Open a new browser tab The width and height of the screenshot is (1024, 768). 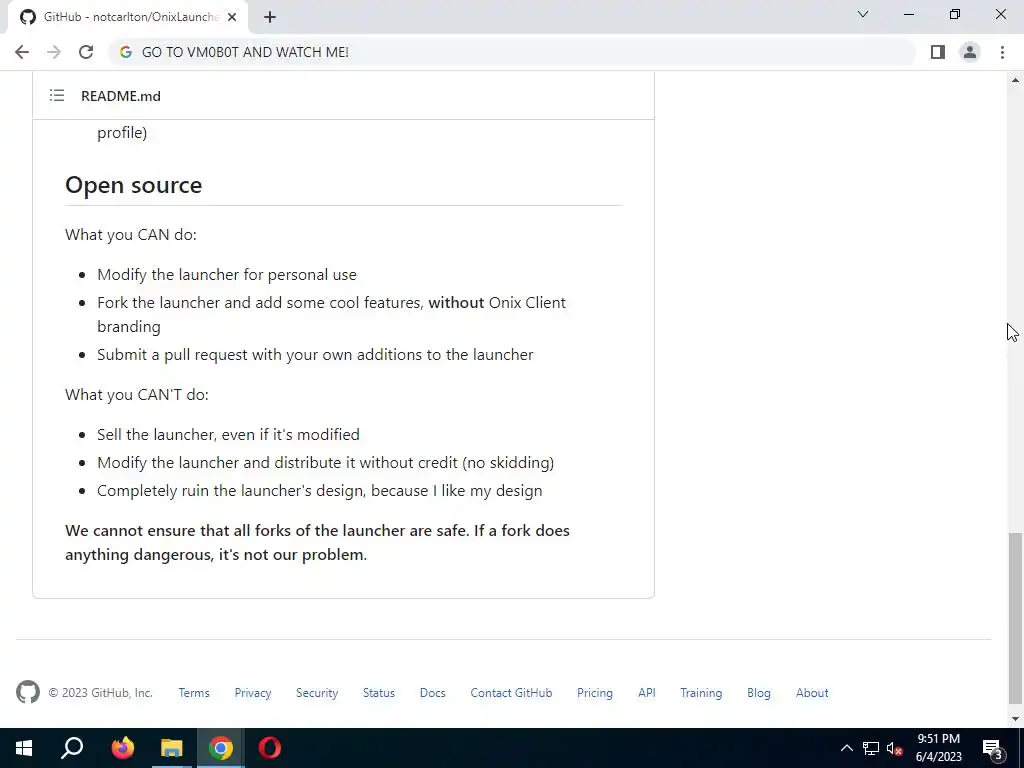(x=270, y=18)
